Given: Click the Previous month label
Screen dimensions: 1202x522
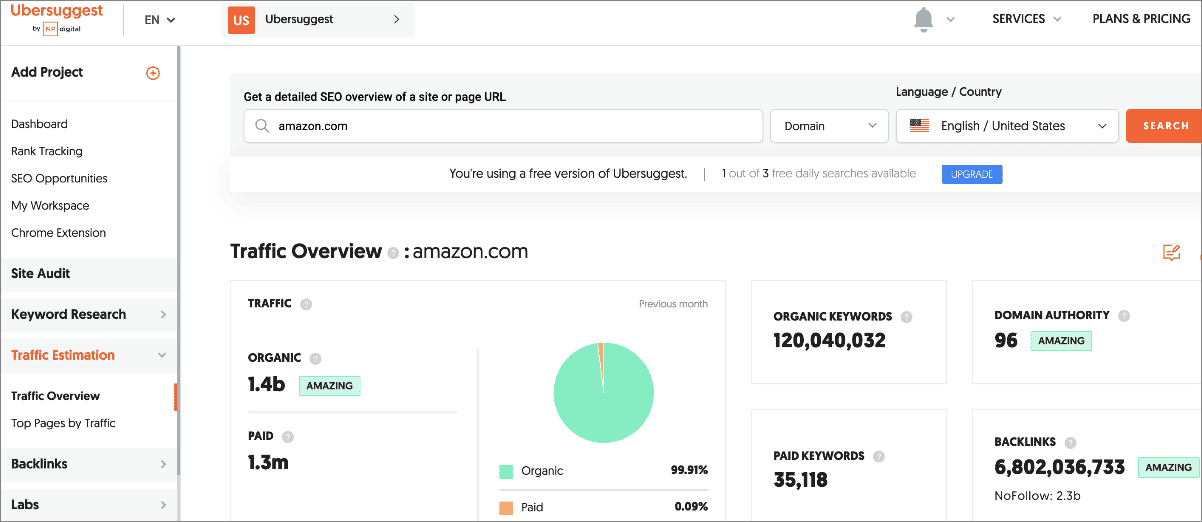Looking at the screenshot, I should click(x=673, y=304).
